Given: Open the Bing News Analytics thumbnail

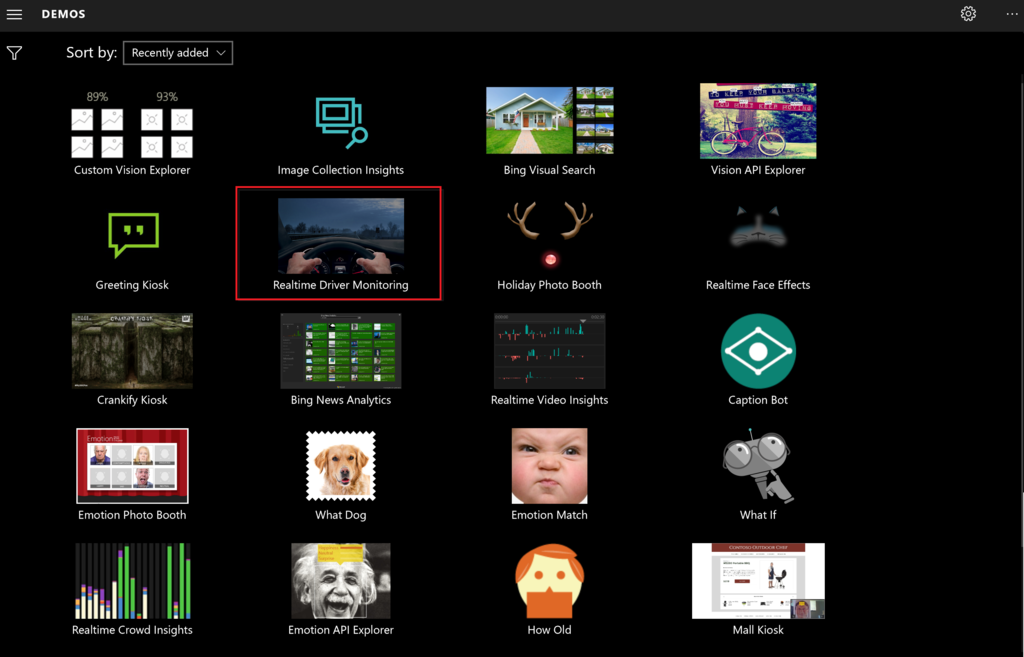Looking at the screenshot, I should pyautogui.click(x=341, y=351).
